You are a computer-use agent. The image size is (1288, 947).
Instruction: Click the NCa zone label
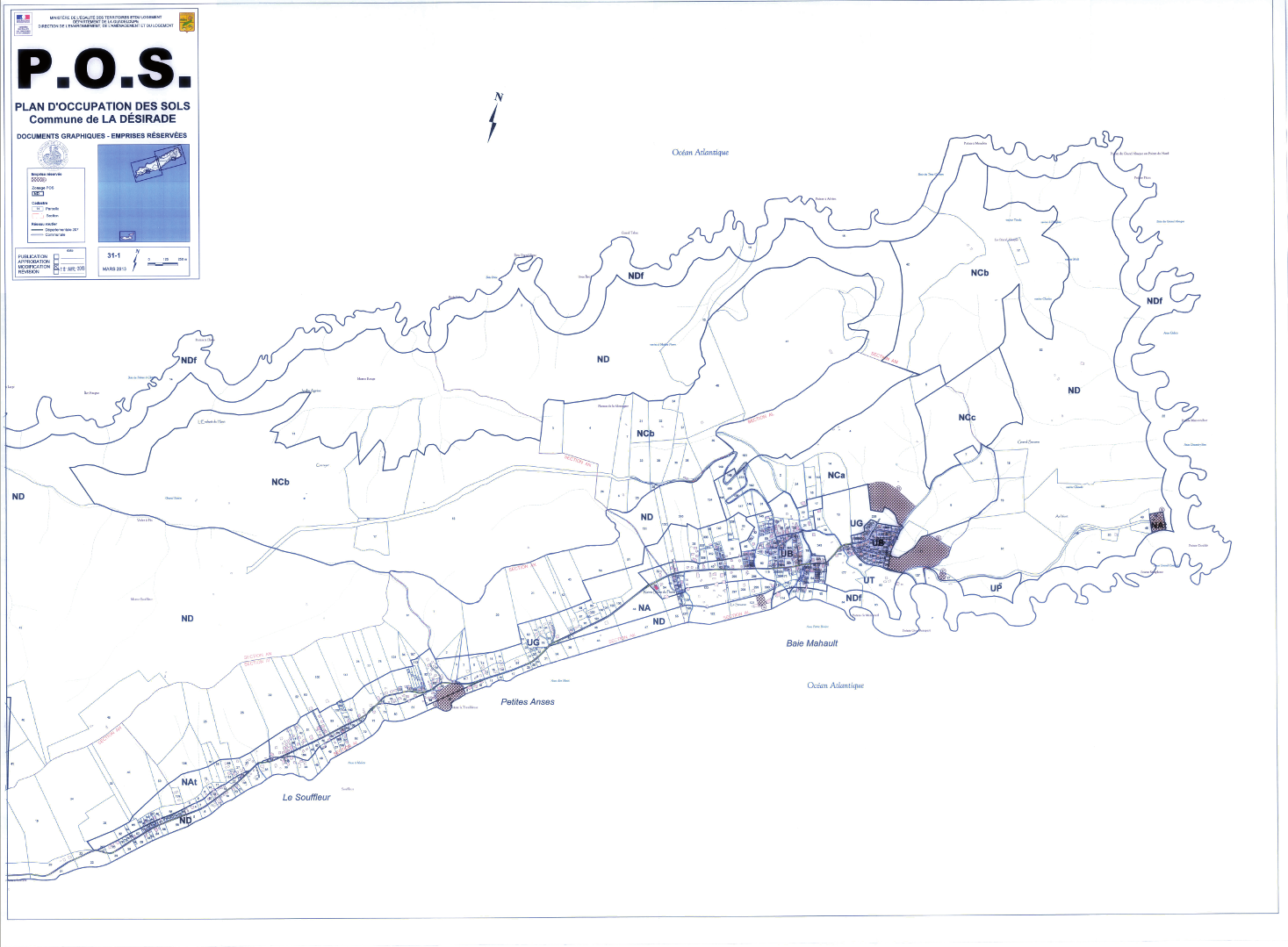click(x=836, y=475)
